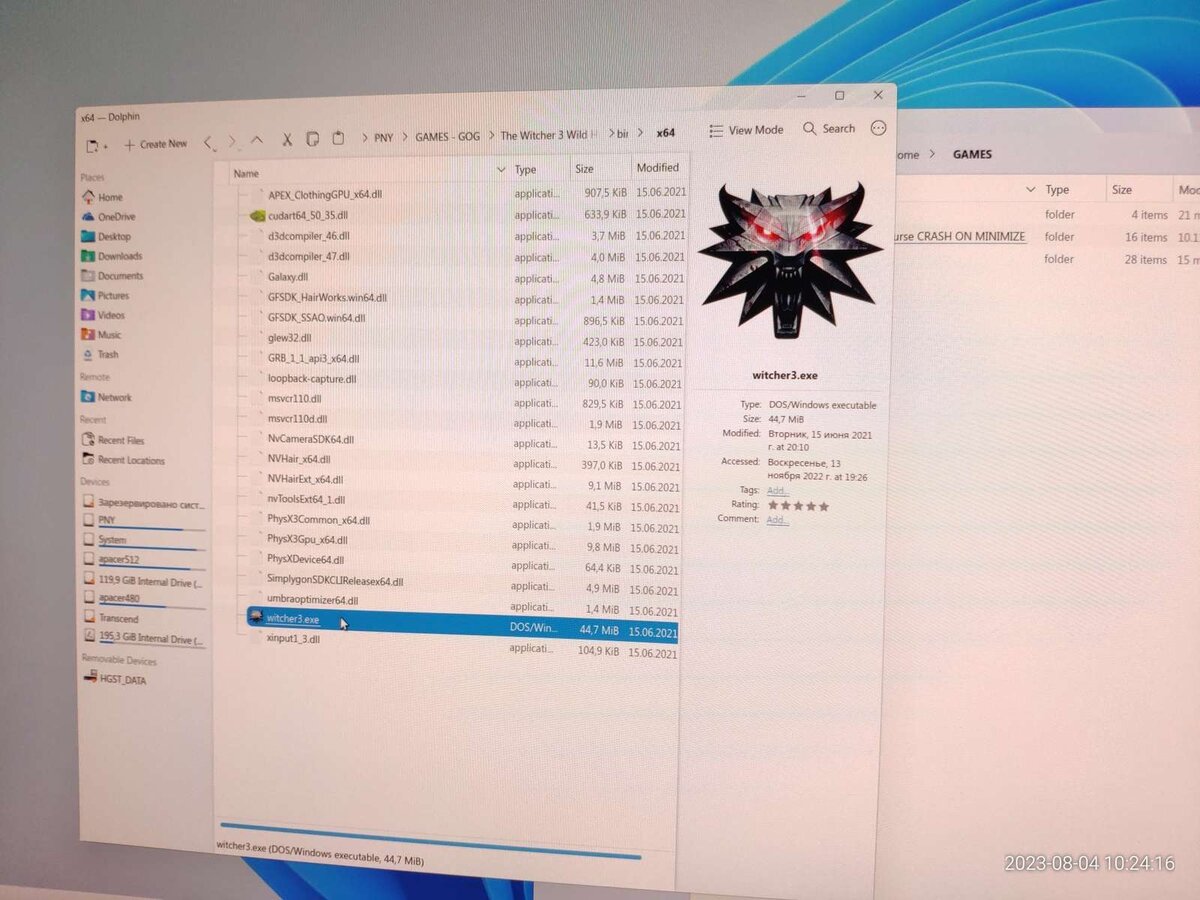This screenshot has height=900, width=1200.
Task: Open PNY in the breadcrumb path
Action: click(384, 137)
